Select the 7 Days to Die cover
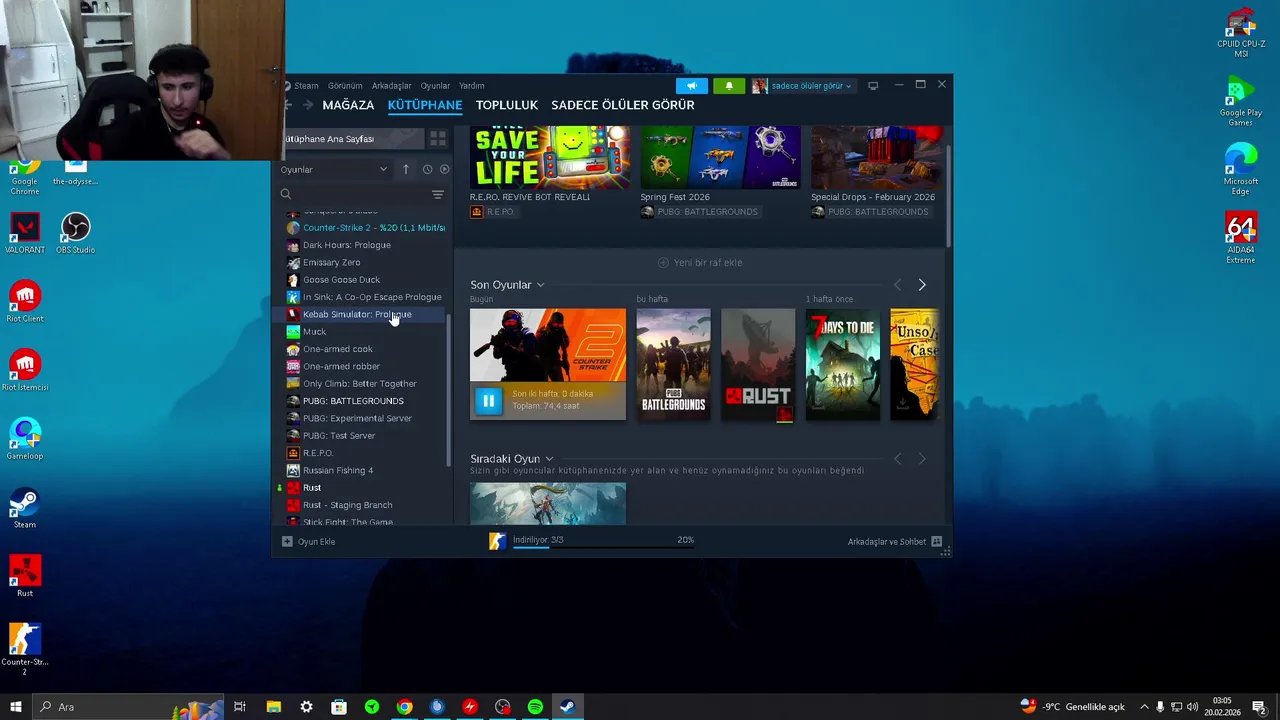1280x720 pixels. (x=843, y=364)
